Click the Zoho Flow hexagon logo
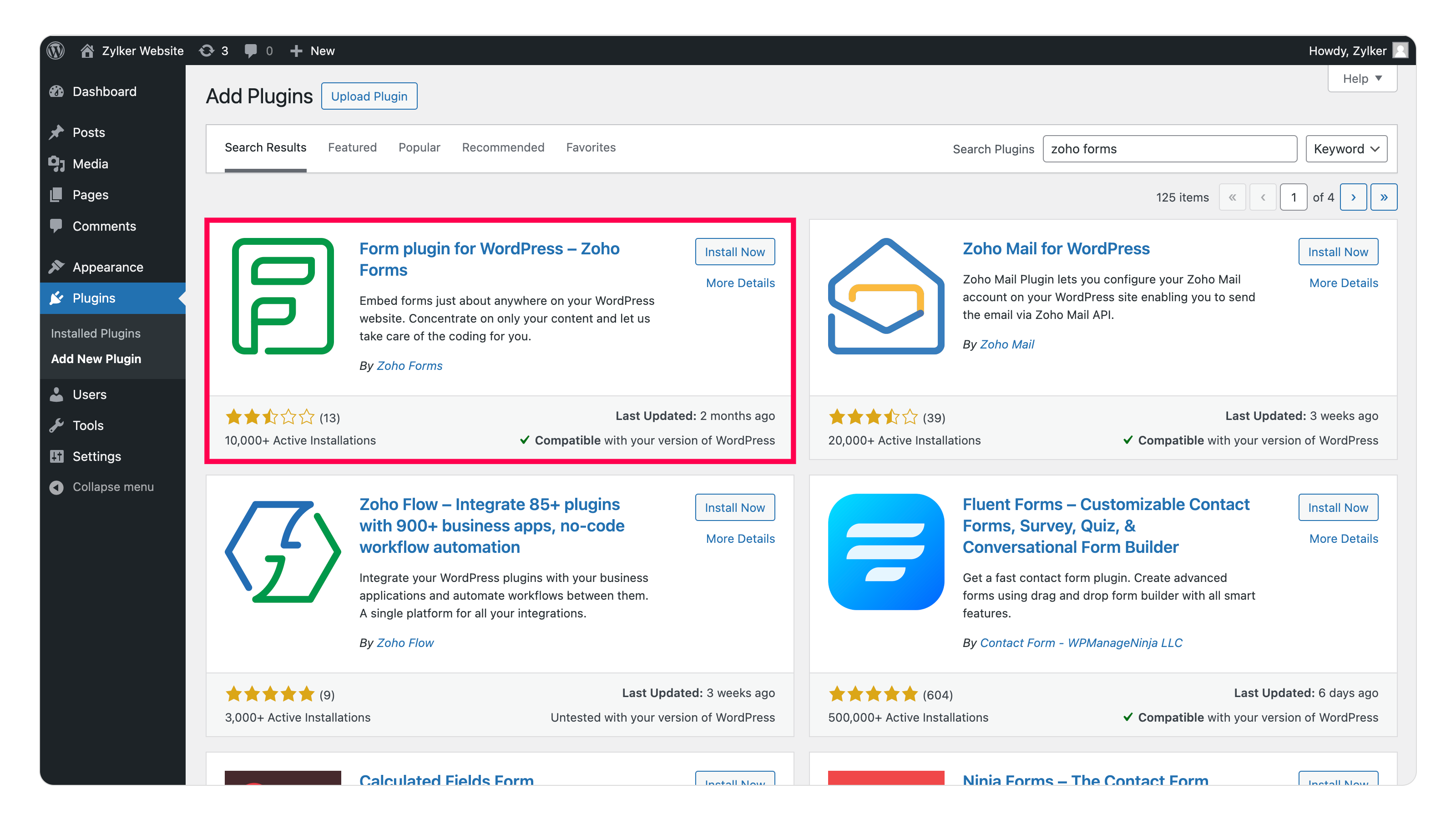Screen dimensions: 1456x819 coord(283,551)
